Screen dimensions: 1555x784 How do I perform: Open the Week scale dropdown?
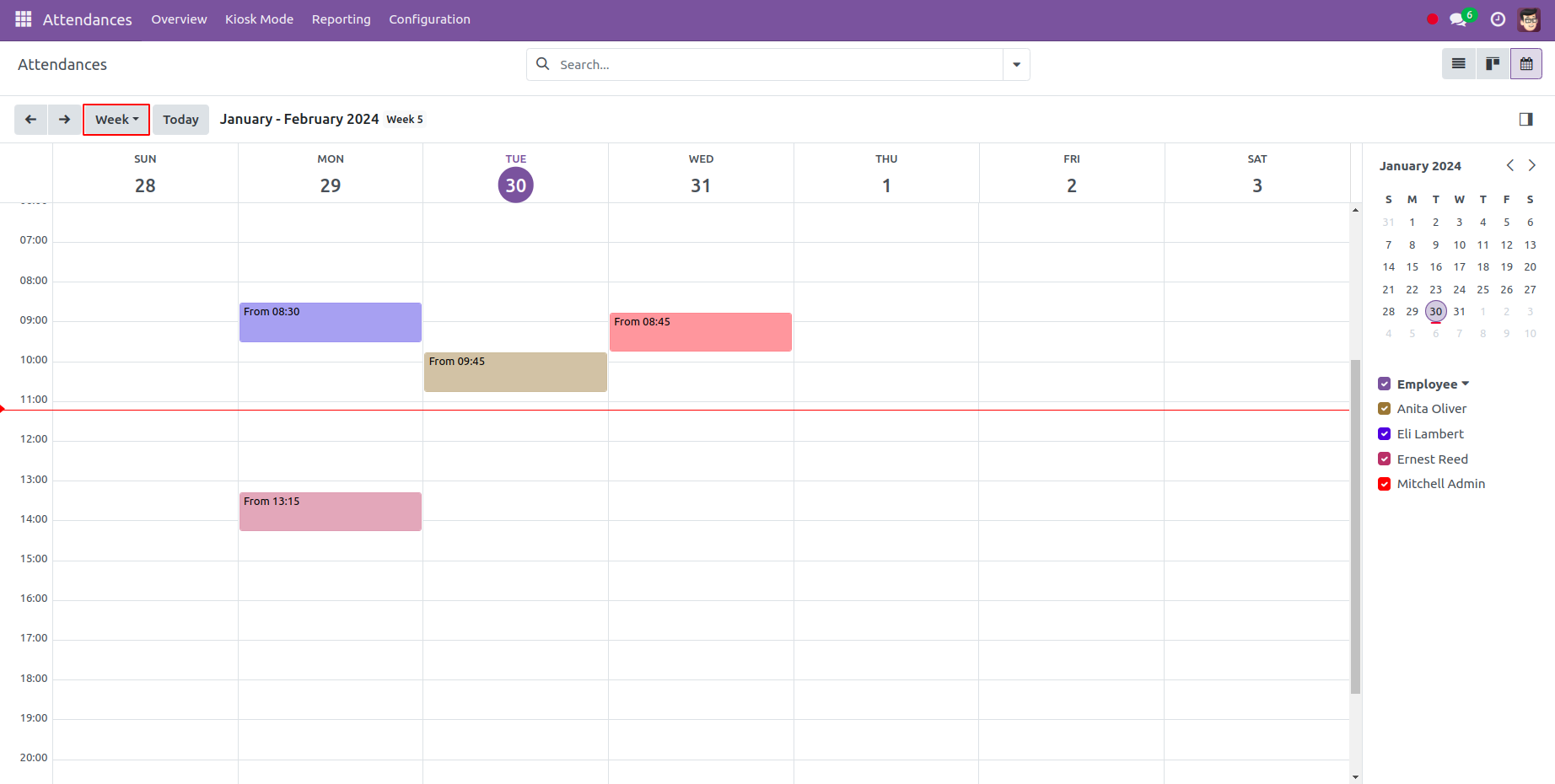click(x=116, y=120)
